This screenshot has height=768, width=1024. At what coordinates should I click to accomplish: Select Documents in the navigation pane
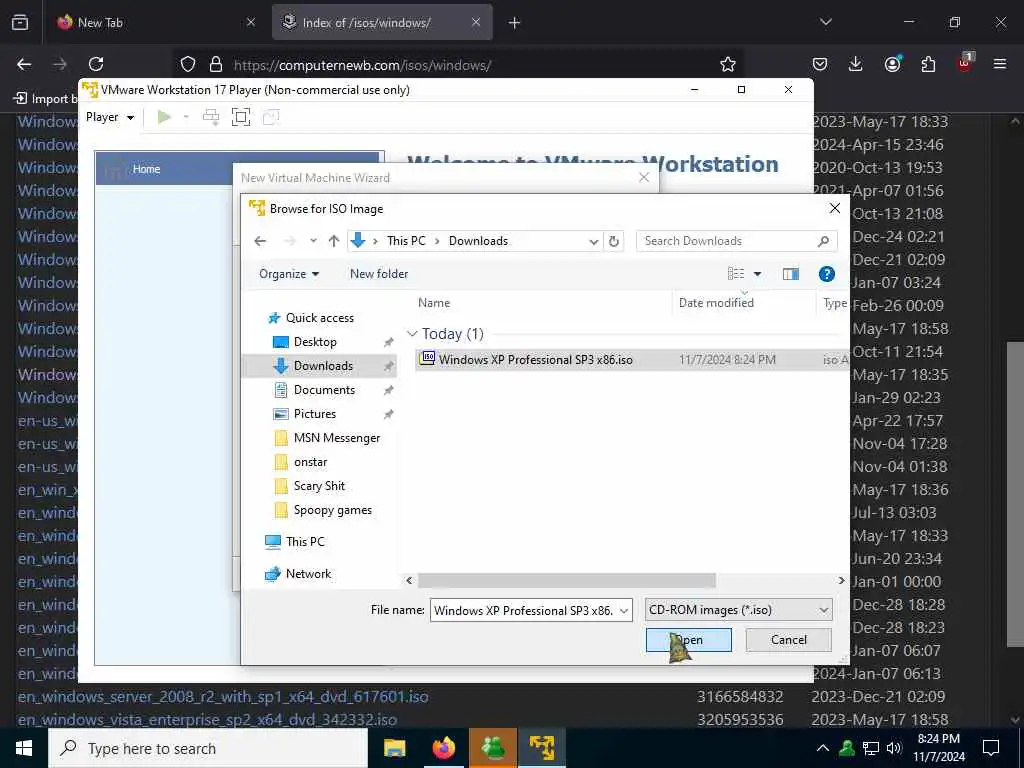pyautogui.click(x=325, y=390)
